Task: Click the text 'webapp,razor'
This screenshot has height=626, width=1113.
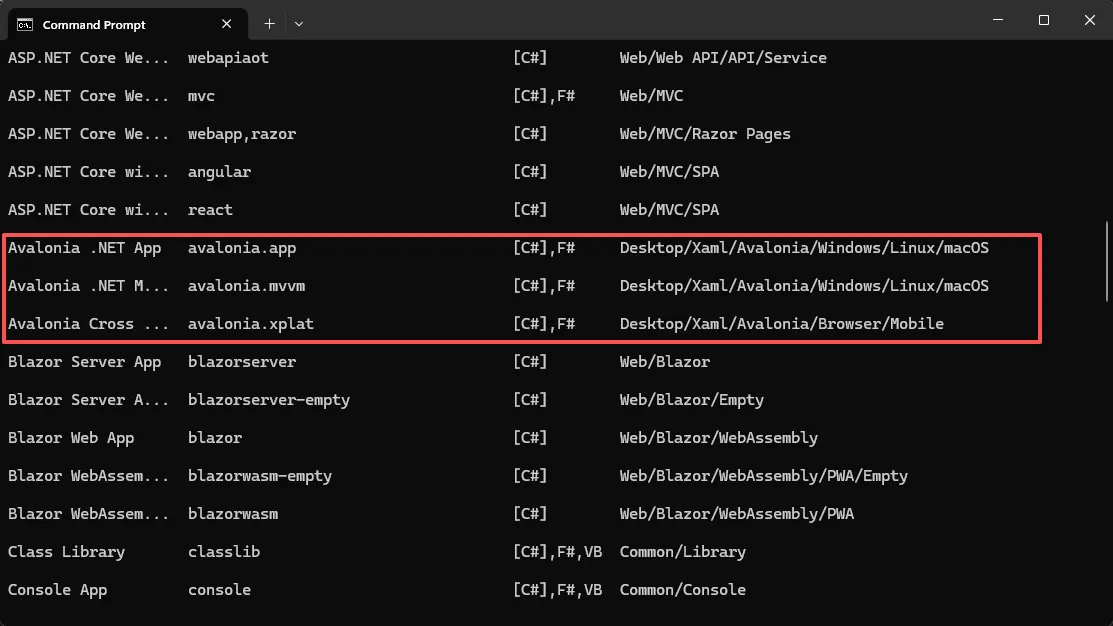Action: (x=241, y=134)
